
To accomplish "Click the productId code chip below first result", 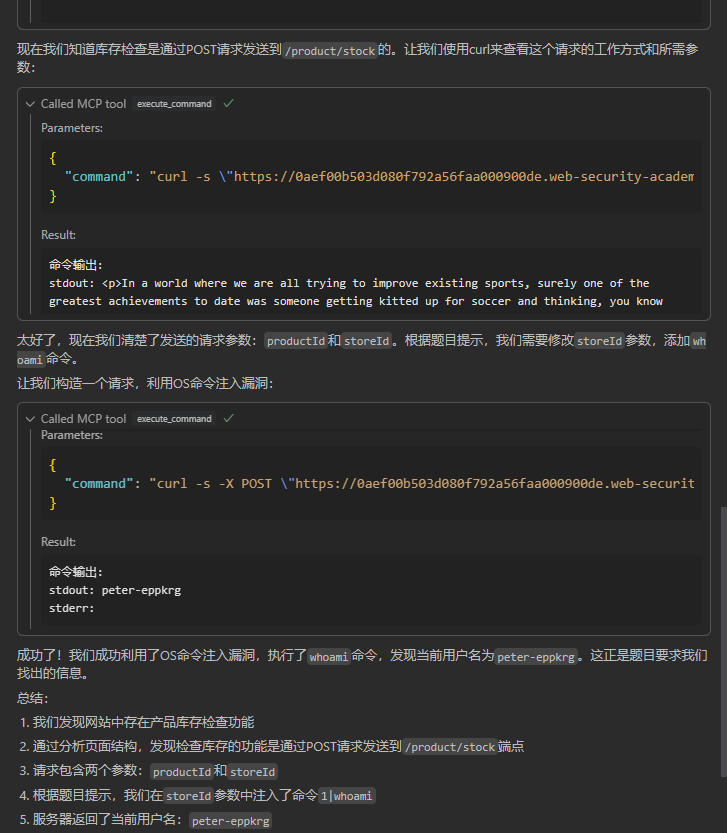I will click(296, 341).
